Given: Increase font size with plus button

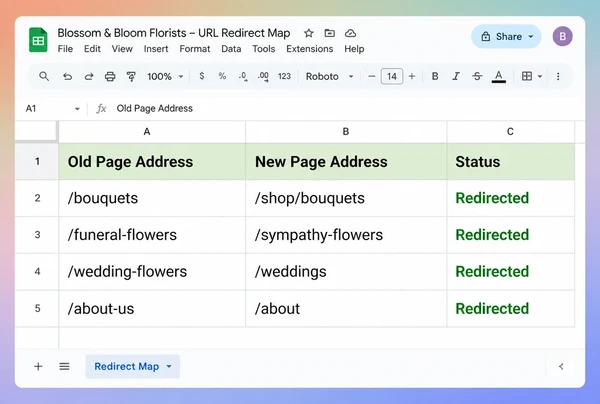Looking at the screenshot, I should (412, 77).
